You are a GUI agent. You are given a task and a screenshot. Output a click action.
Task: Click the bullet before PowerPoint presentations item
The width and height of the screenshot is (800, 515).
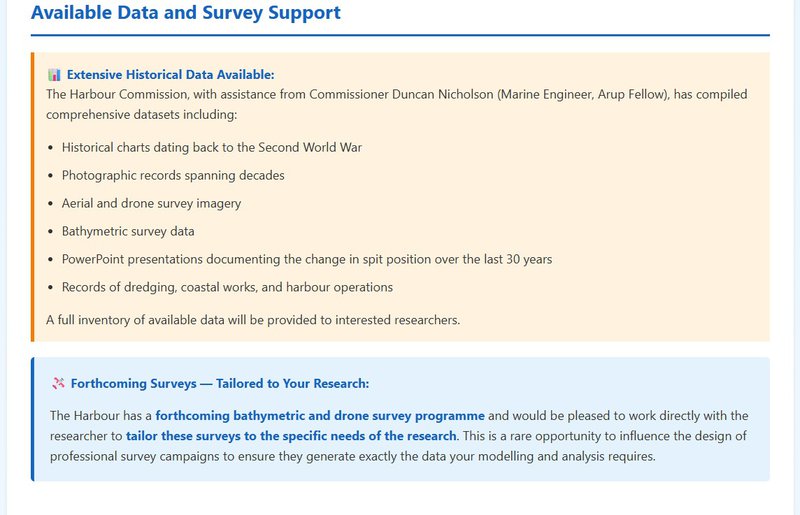point(51,260)
